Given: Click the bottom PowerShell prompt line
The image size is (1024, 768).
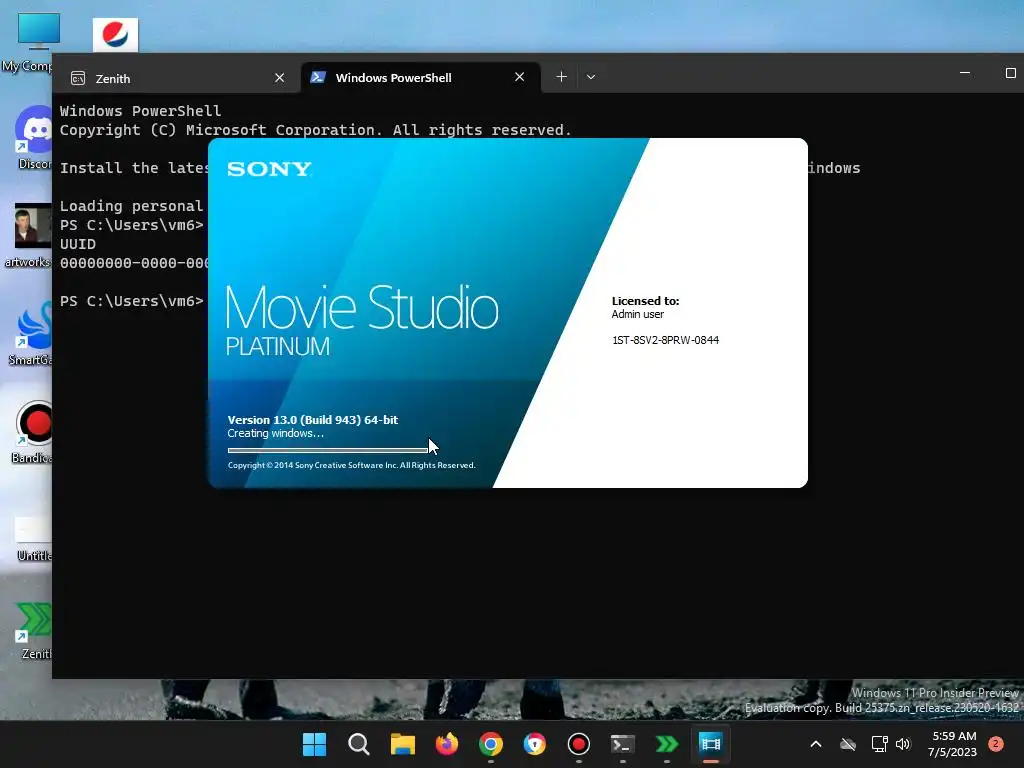Looking at the screenshot, I should 131,301.
